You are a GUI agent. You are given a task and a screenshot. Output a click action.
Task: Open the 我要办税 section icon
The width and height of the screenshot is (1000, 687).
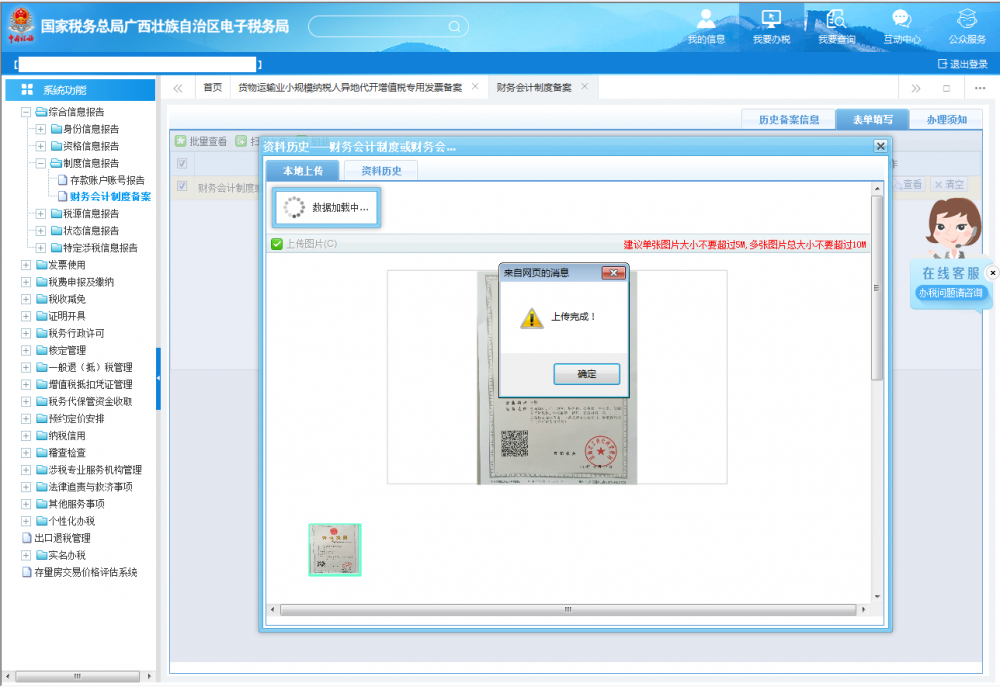point(771,26)
